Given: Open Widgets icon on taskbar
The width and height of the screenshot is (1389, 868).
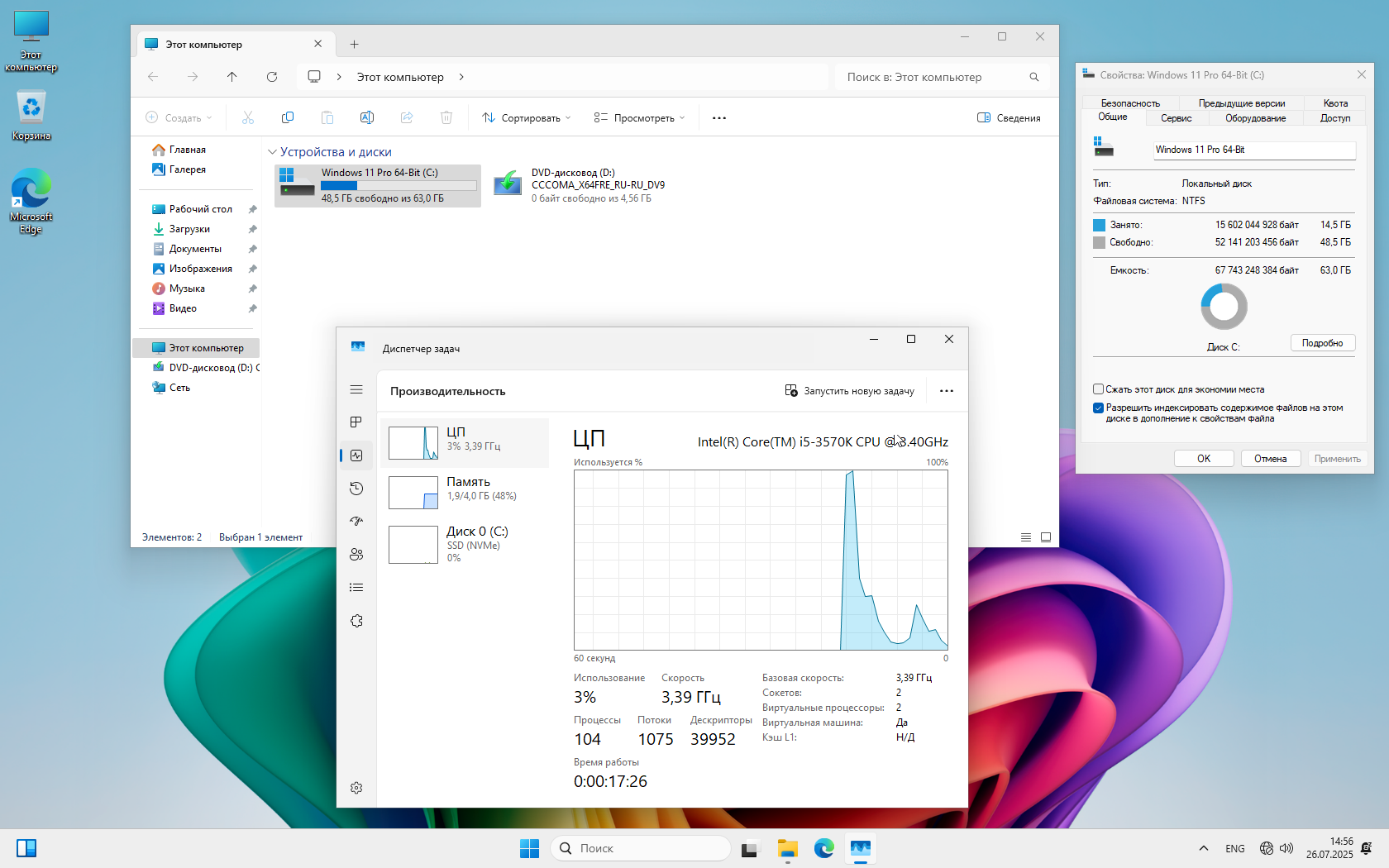Looking at the screenshot, I should click(x=26, y=848).
